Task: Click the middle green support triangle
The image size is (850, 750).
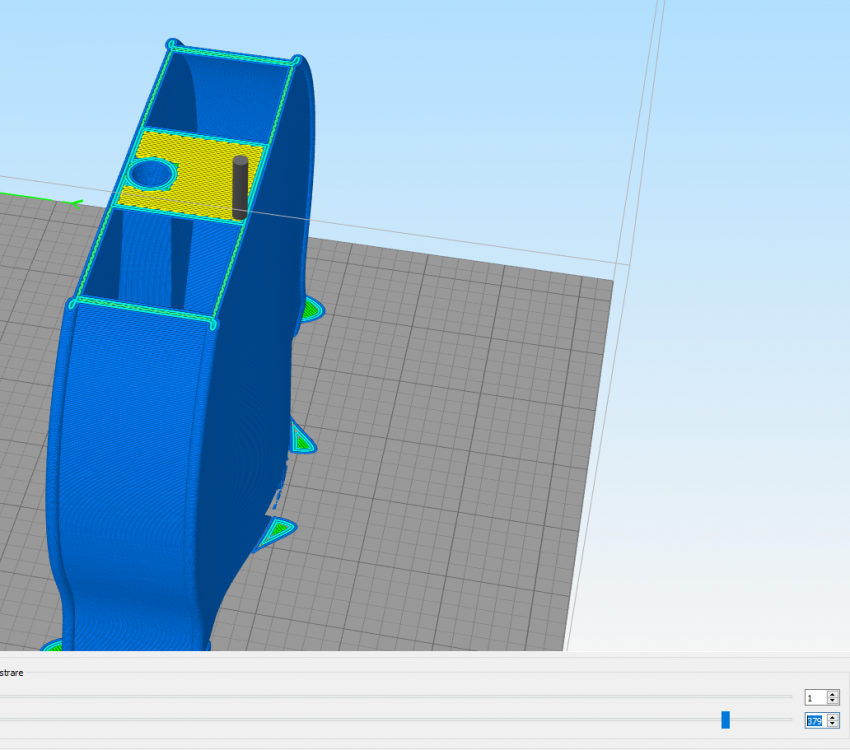Action: pos(301,439)
